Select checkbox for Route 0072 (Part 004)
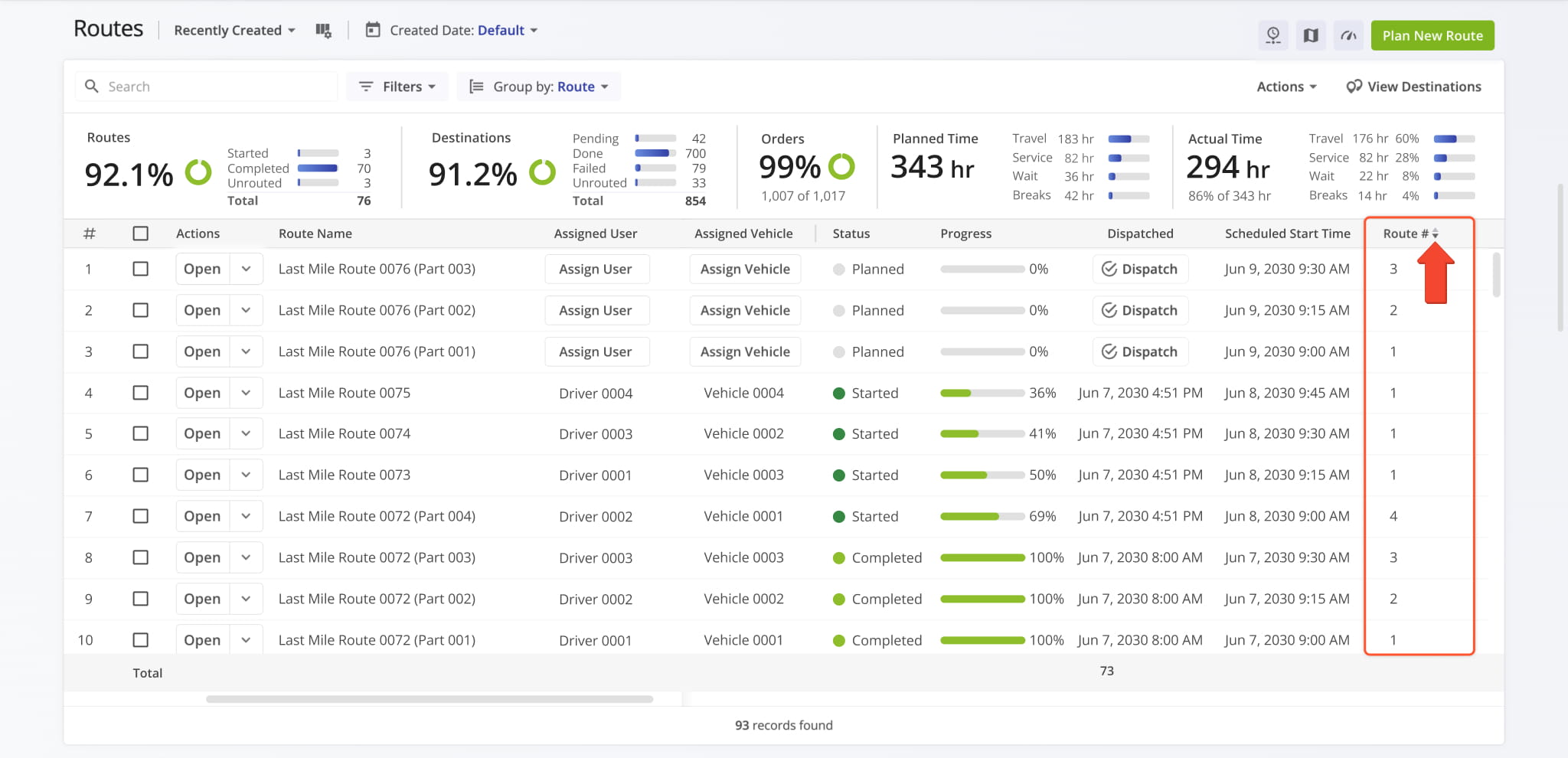The image size is (1568, 758). pyautogui.click(x=140, y=517)
